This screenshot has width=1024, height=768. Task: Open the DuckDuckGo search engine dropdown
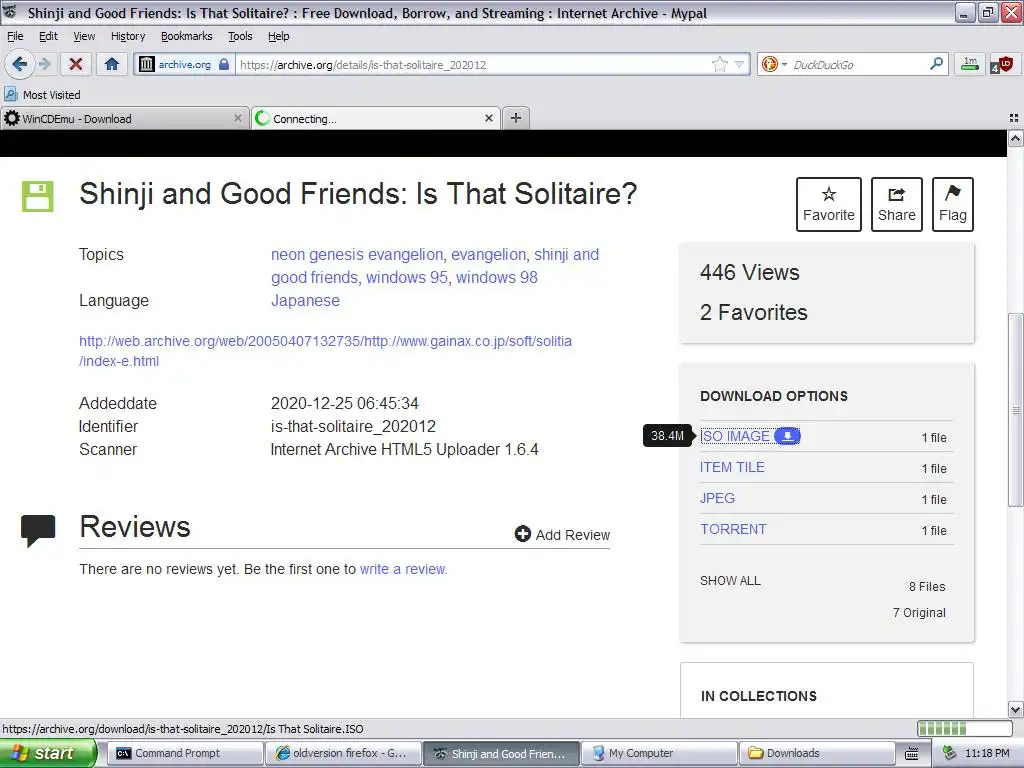(775, 64)
